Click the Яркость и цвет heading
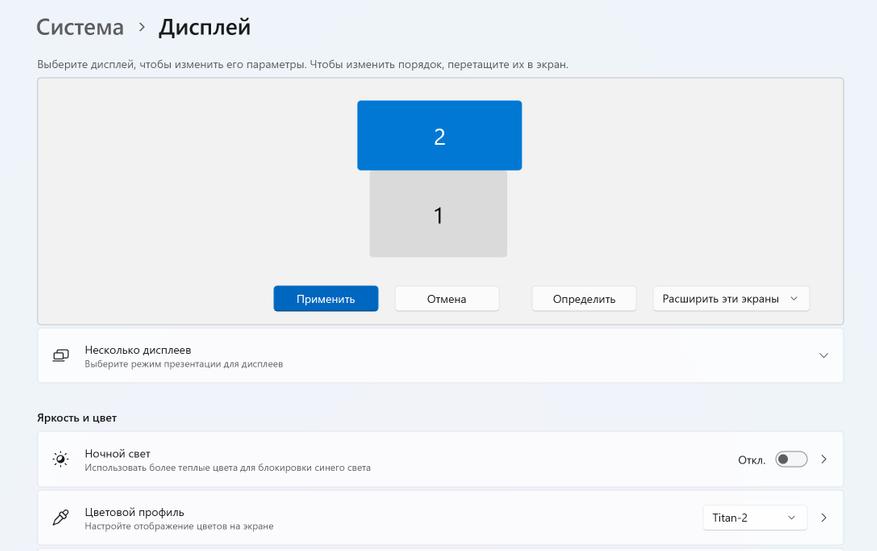 coord(77,418)
